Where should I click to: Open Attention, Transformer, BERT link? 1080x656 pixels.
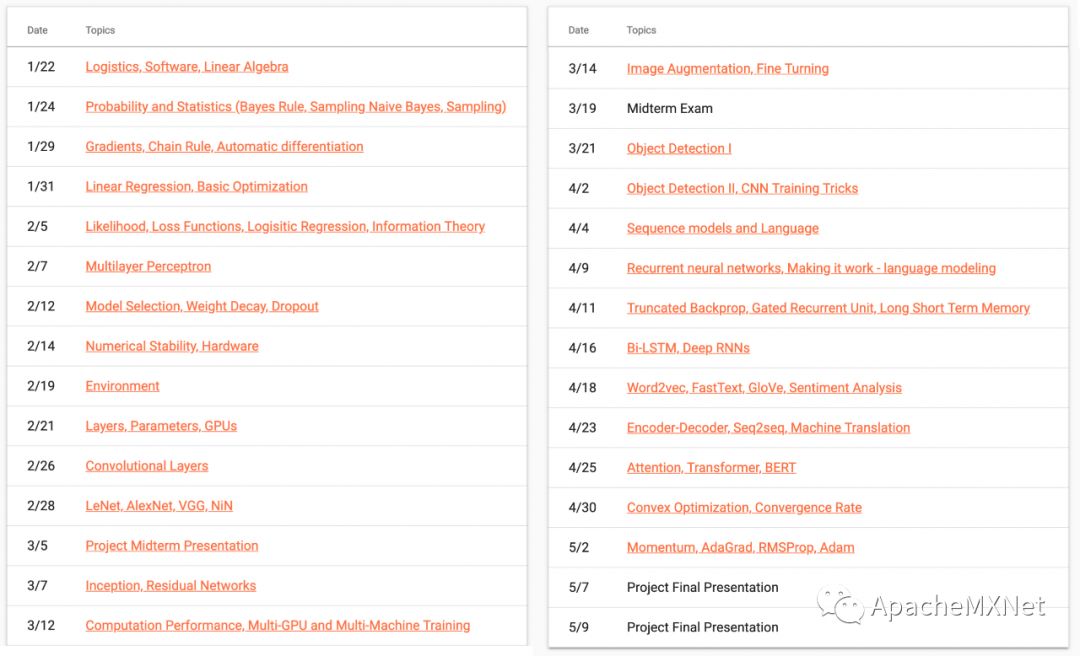tap(712, 468)
